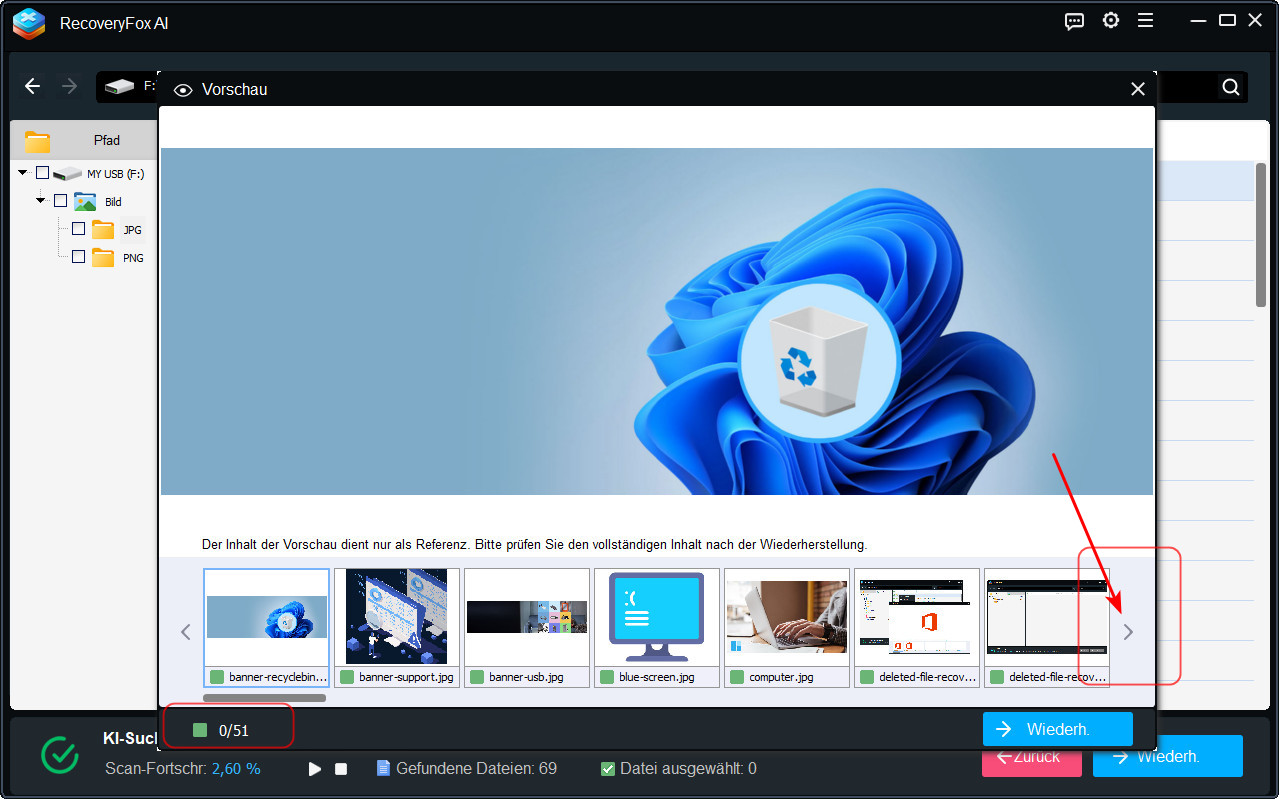
Task: Preview the banner-recyclebin thumbnail image
Action: tap(267, 617)
